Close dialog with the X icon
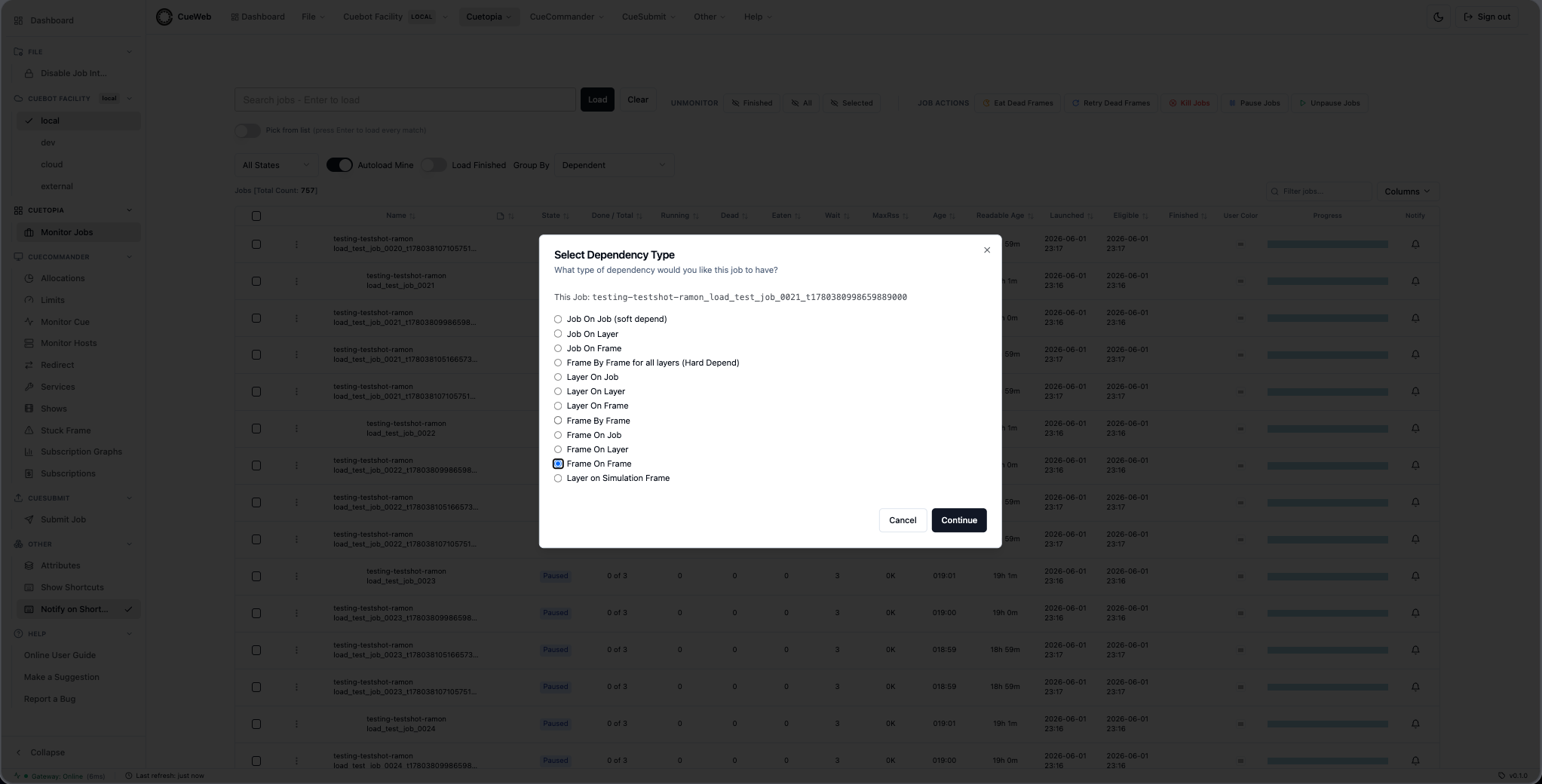 click(x=987, y=250)
